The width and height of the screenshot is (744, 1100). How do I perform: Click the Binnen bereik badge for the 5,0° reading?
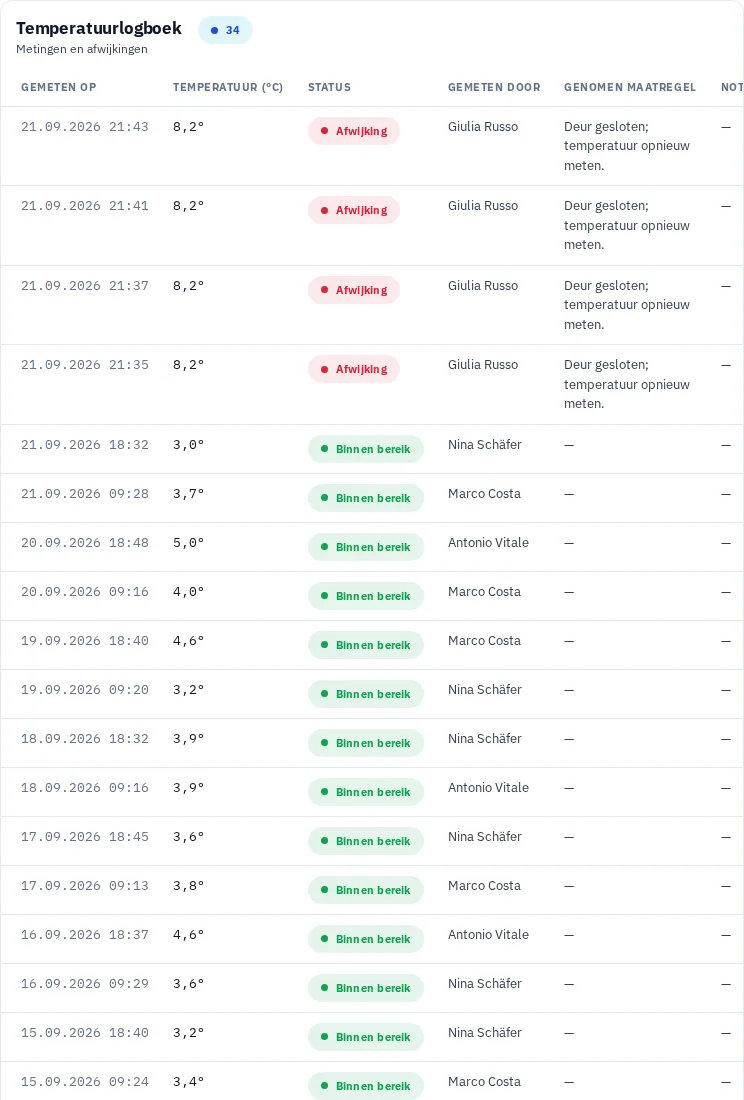click(365, 547)
